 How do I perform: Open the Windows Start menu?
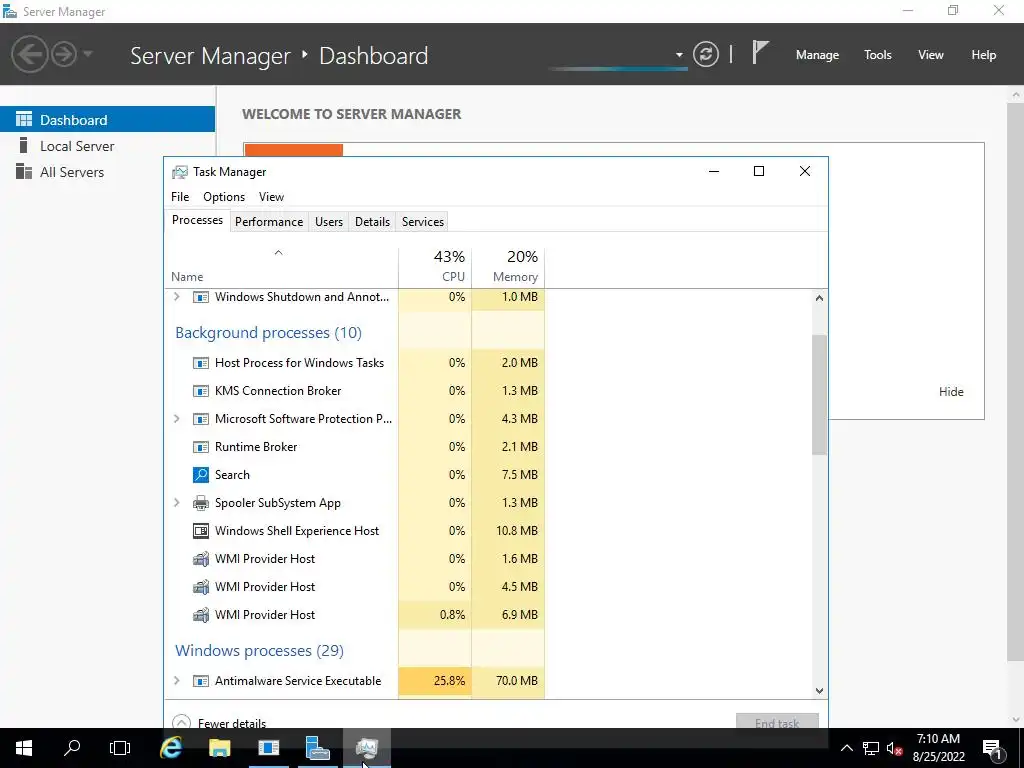pos(24,748)
